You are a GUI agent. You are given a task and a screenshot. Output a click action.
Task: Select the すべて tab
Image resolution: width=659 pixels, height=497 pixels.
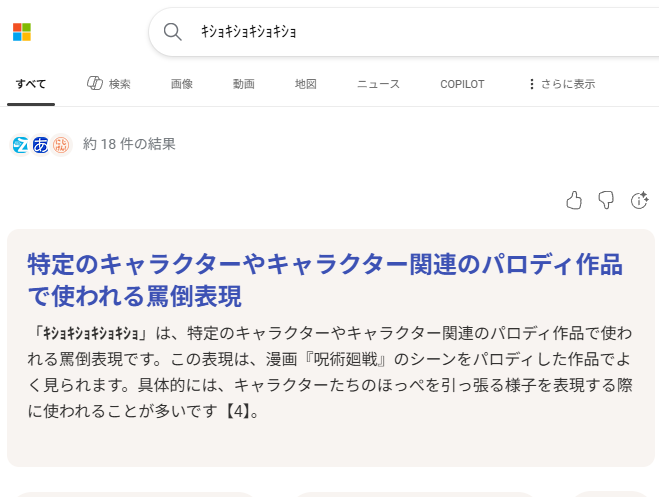(30, 84)
